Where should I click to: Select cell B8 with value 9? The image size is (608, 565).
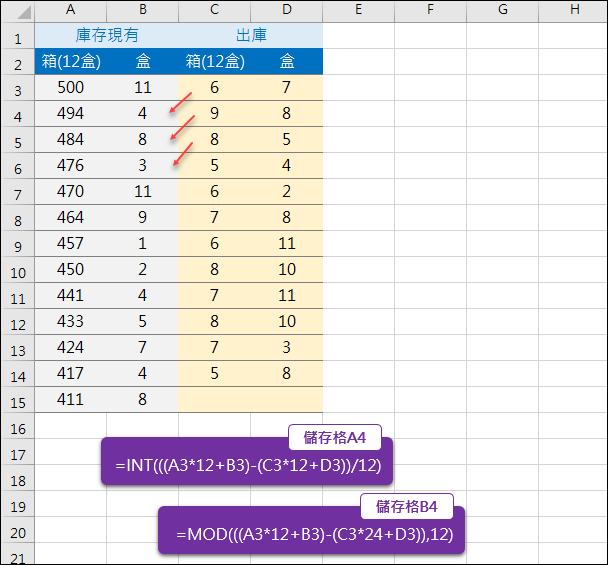[143, 217]
